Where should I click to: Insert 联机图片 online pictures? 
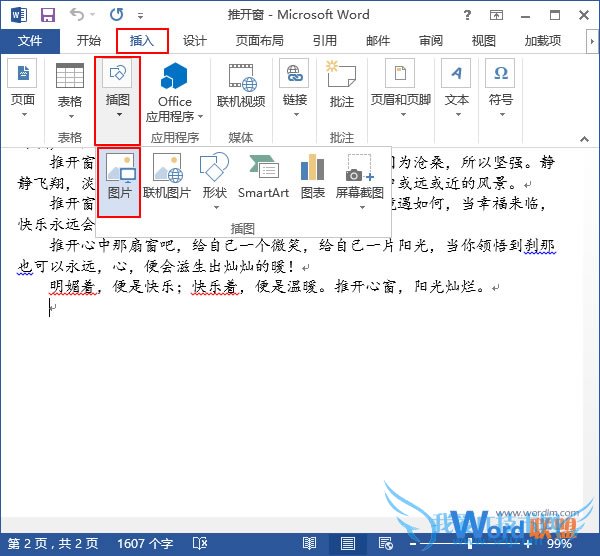[x=167, y=177]
